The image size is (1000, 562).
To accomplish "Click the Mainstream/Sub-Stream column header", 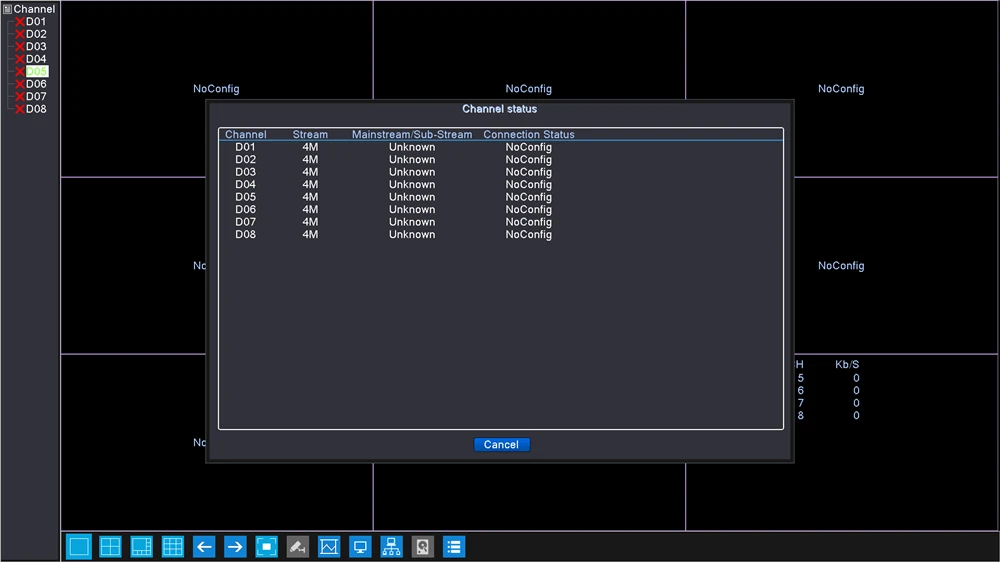I will [412, 135].
